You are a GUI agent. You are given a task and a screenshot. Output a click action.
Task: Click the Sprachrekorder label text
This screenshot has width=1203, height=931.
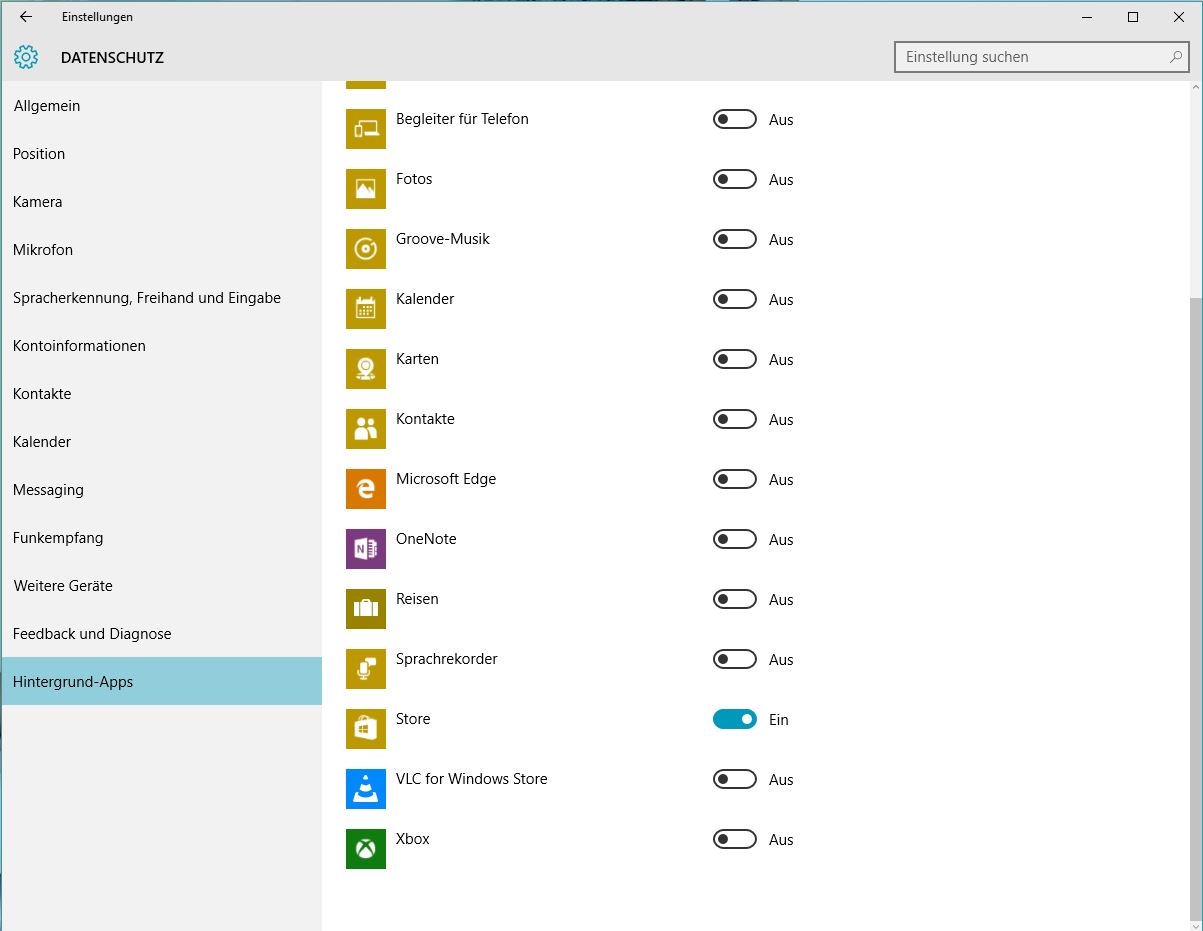447,659
